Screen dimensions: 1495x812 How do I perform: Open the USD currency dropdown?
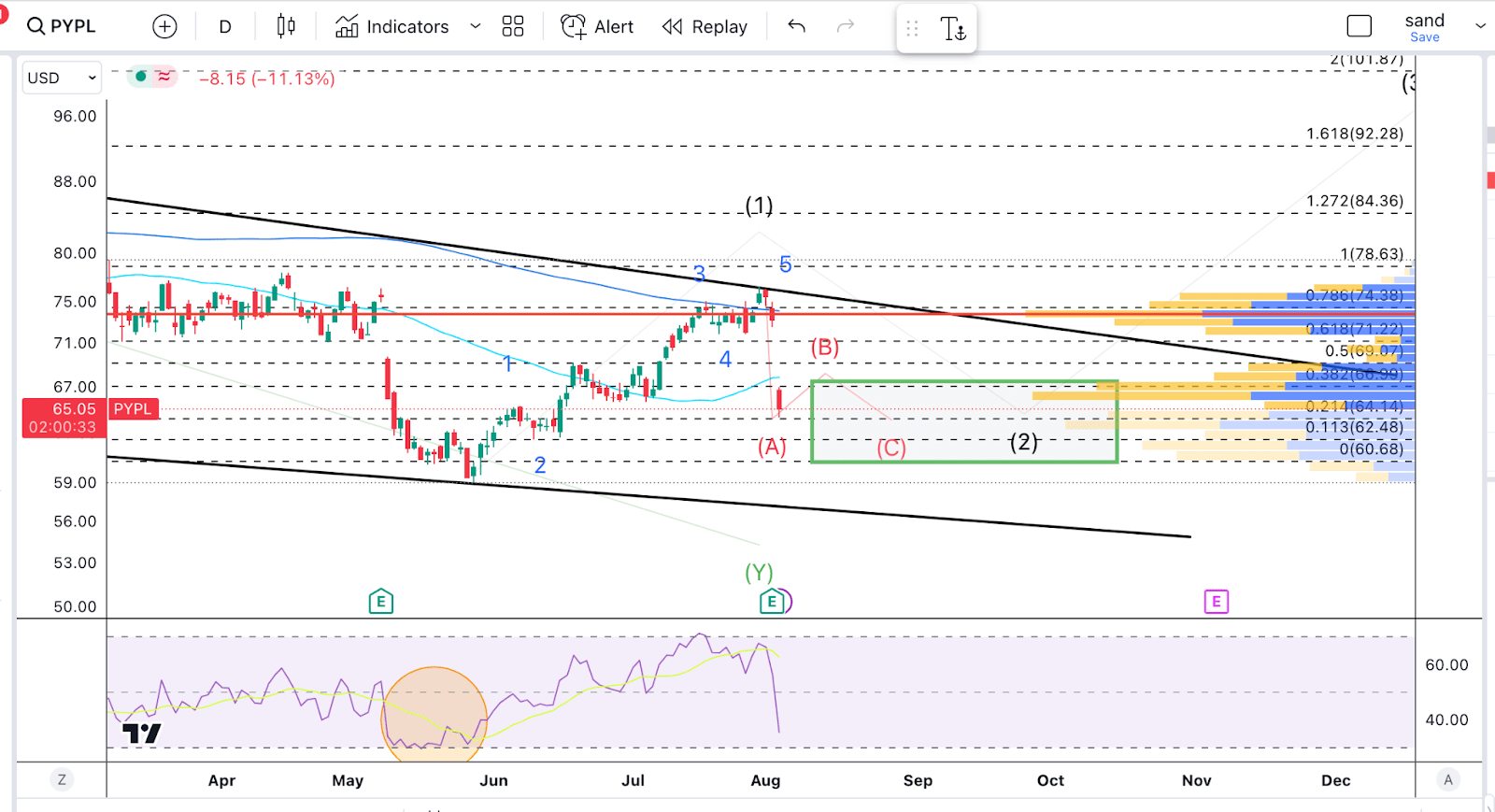62,78
